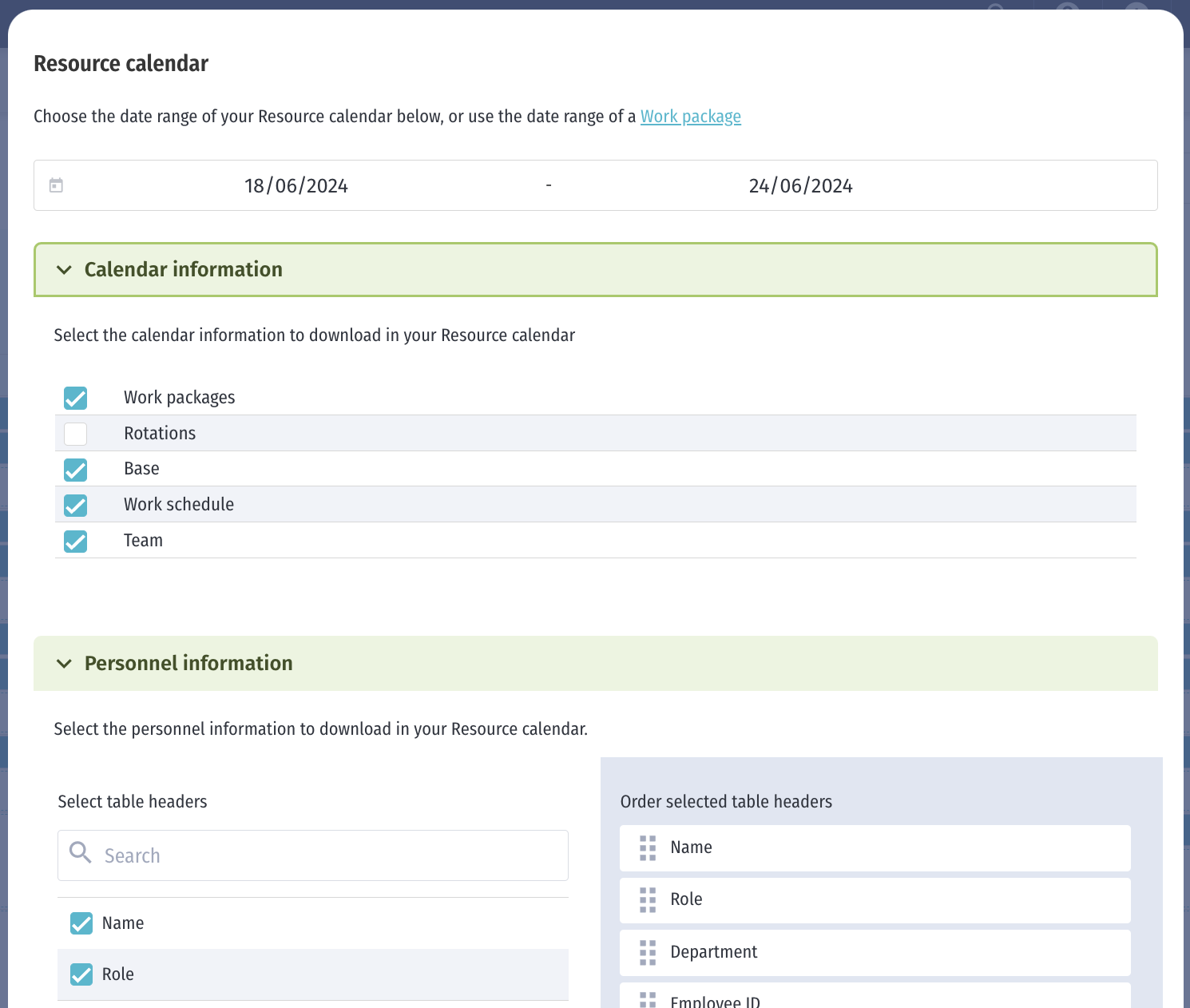
Task: Click the Work schedule label
Action: coord(179,505)
